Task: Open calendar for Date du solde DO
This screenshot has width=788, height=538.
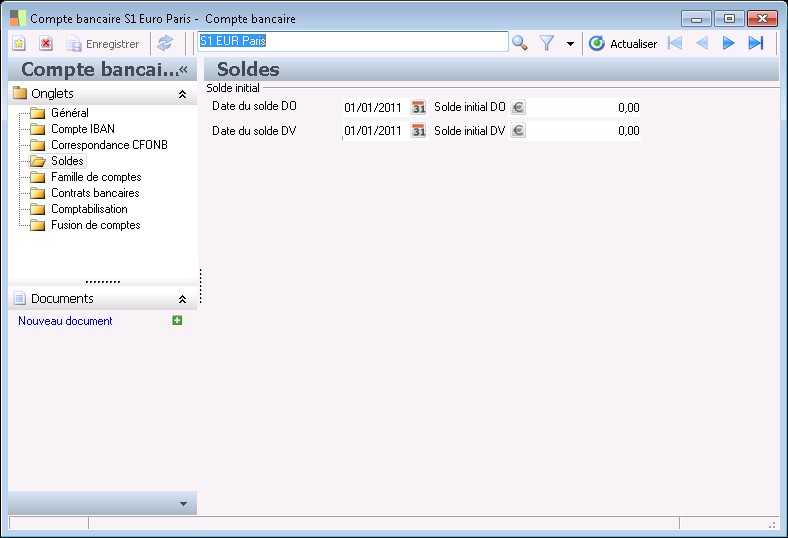Action: coord(419,107)
